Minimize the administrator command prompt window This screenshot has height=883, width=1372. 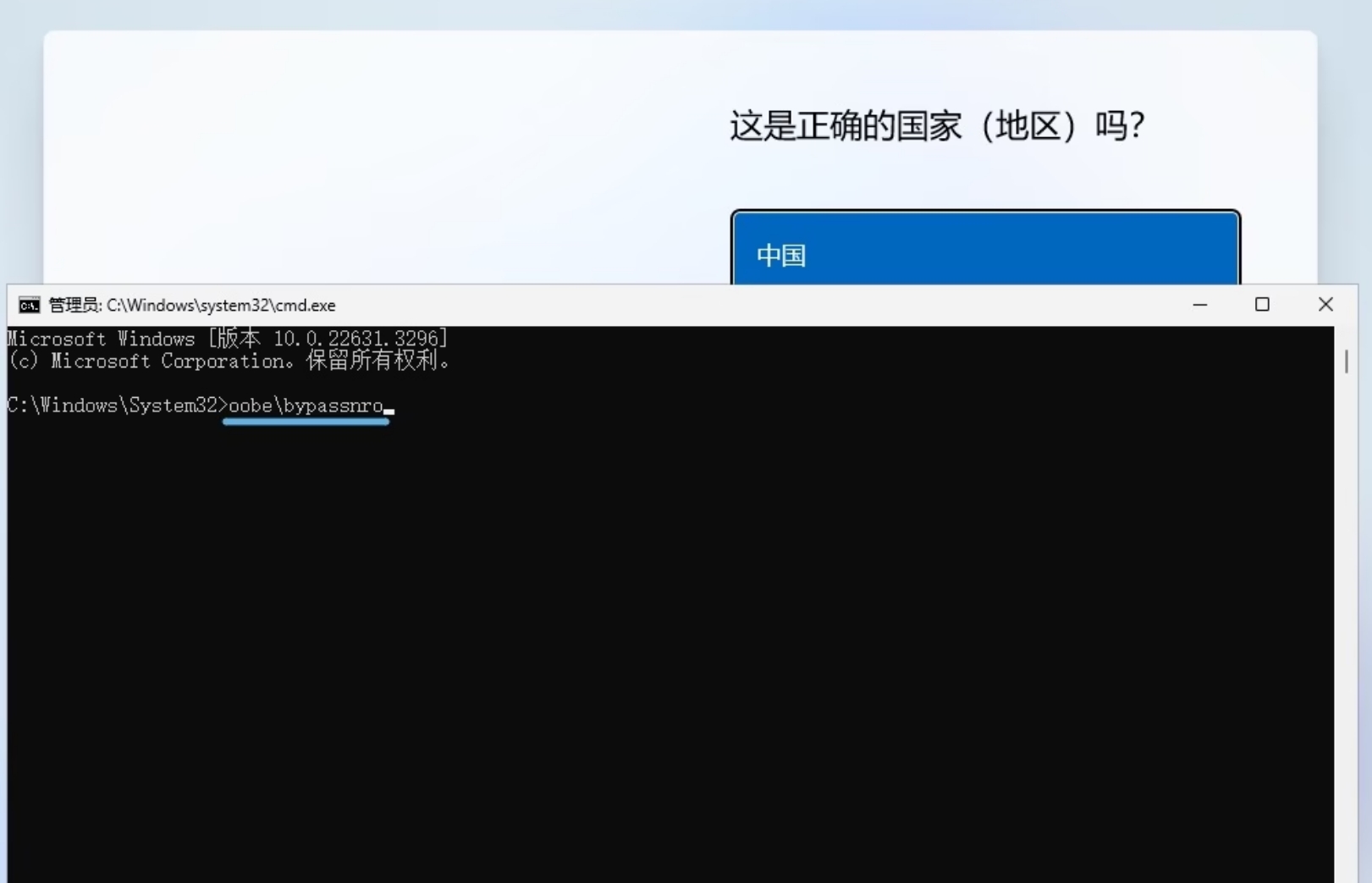(1199, 305)
